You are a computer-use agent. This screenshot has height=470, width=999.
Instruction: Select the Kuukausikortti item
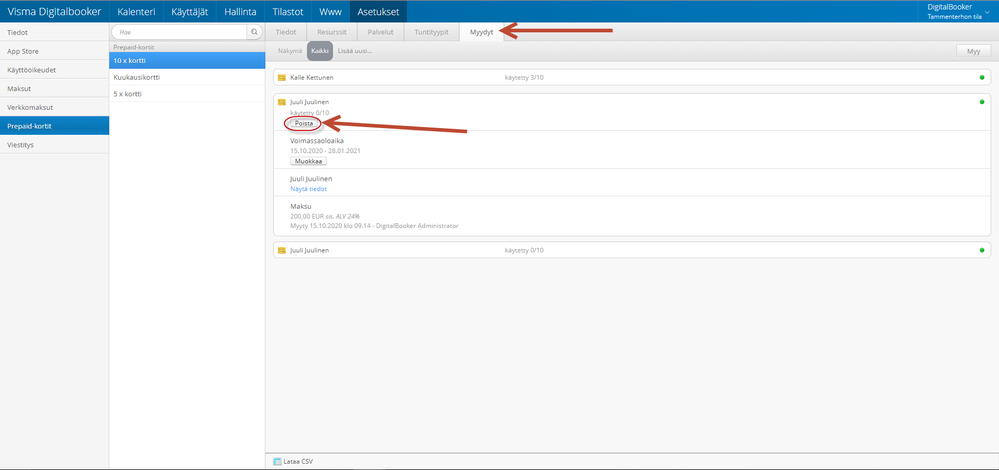click(x=187, y=77)
